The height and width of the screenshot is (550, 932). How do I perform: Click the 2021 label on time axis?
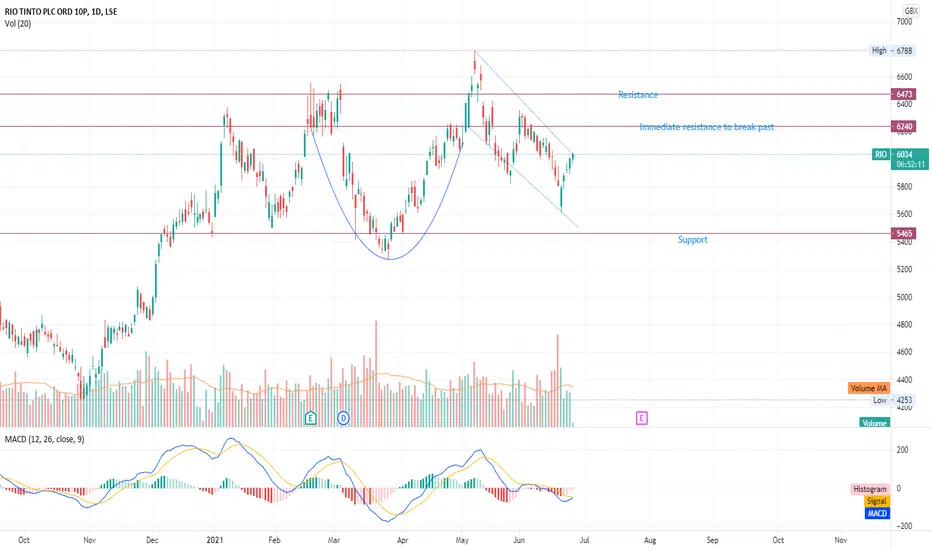(215, 540)
